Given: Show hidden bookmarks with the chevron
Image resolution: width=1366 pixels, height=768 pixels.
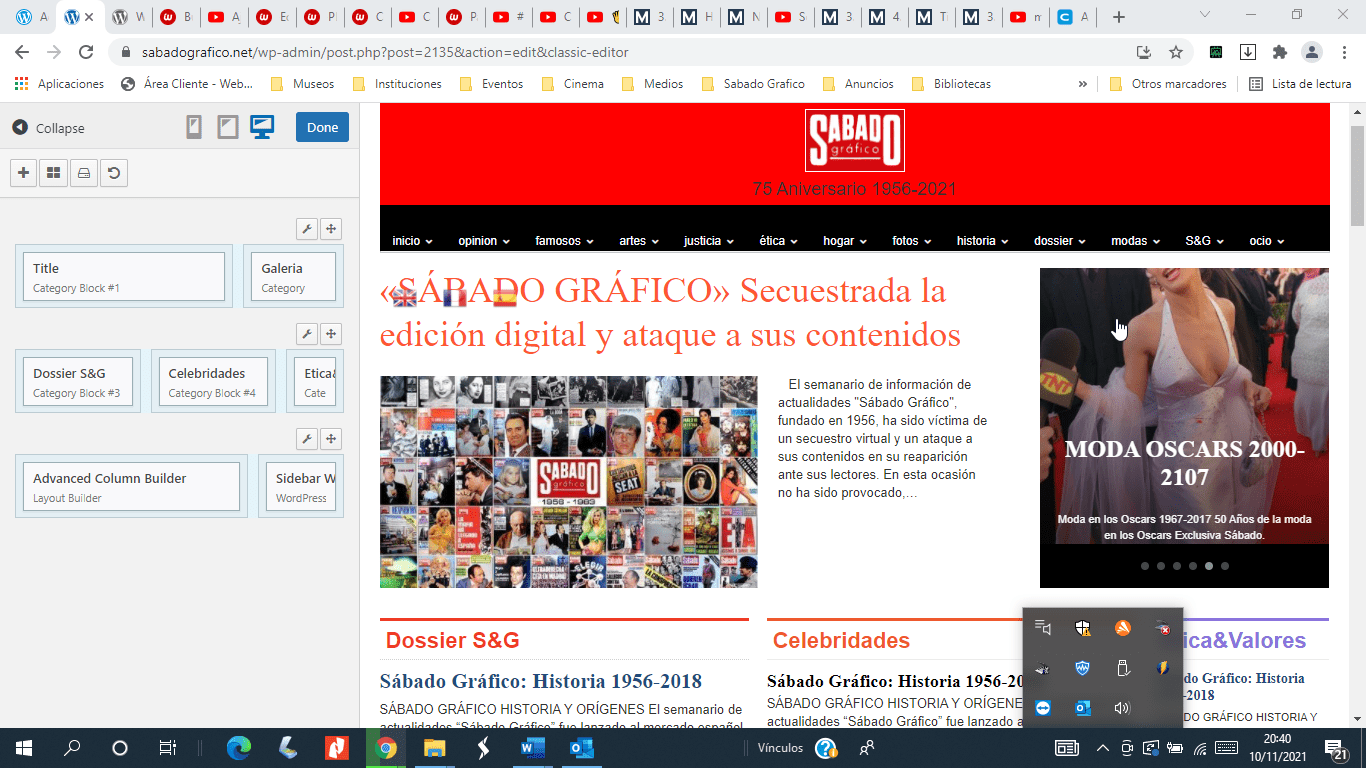Looking at the screenshot, I should click(1082, 84).
